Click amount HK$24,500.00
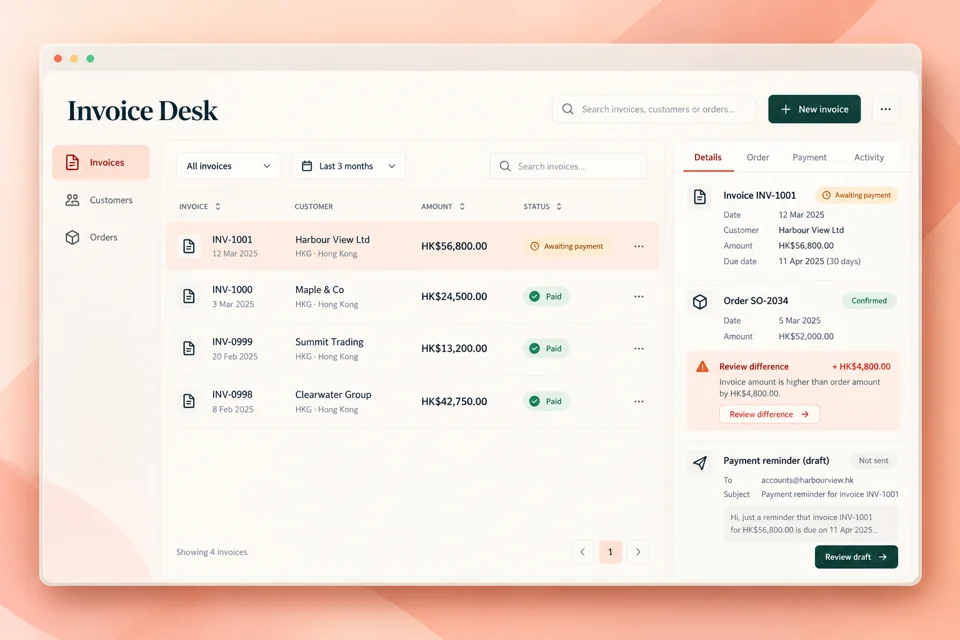Screen dimensions: 960x640 pyautogui.click(x=454, y=296)
